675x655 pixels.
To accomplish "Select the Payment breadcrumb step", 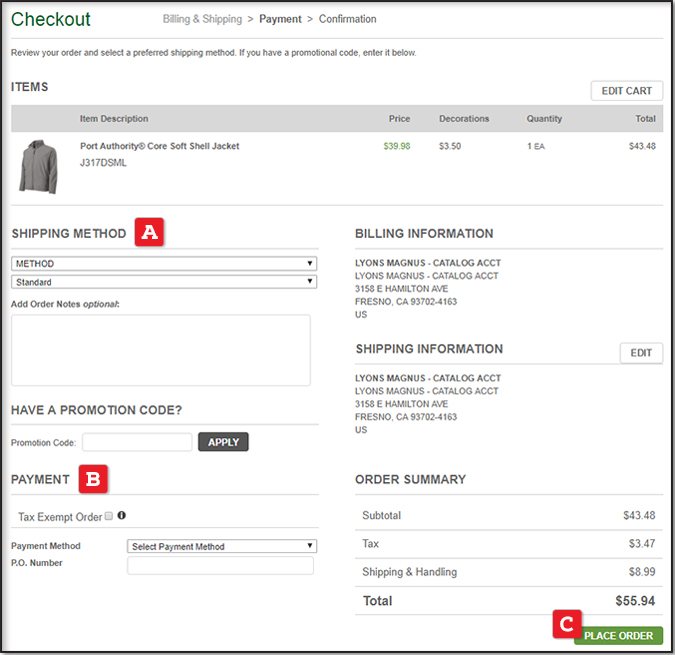I will tap(280, 19).
